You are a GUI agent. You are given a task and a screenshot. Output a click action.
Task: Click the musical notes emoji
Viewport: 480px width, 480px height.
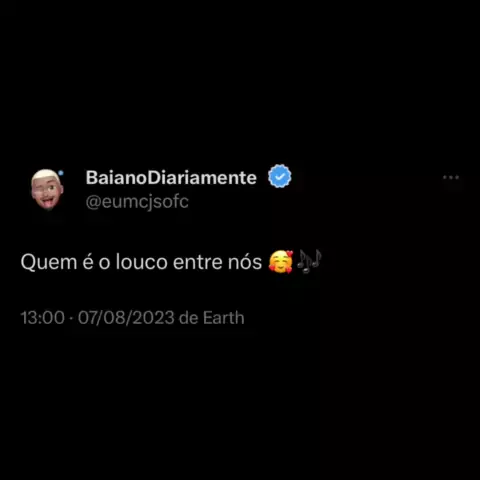pyautogui.click(x=309, y=261)
